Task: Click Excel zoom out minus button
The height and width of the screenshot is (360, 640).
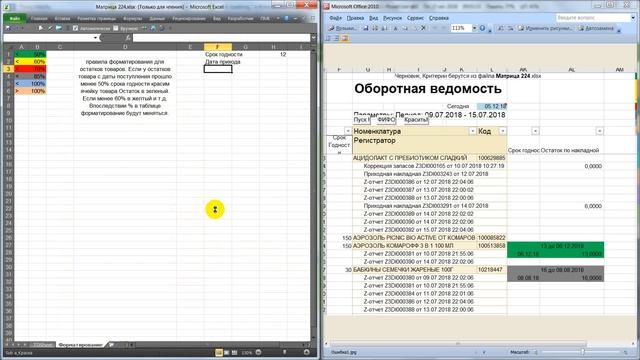Action: 258,352
